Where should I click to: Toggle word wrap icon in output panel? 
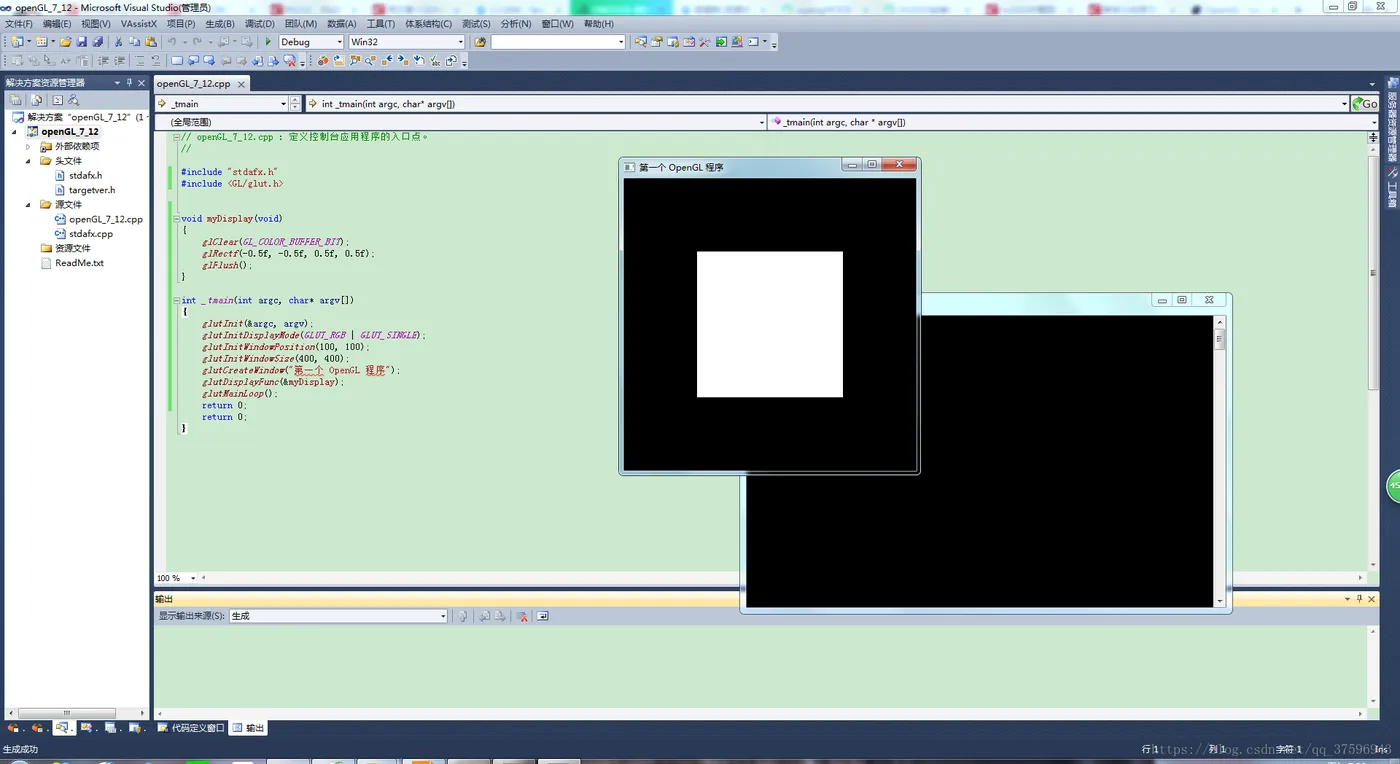click(543, 616)
